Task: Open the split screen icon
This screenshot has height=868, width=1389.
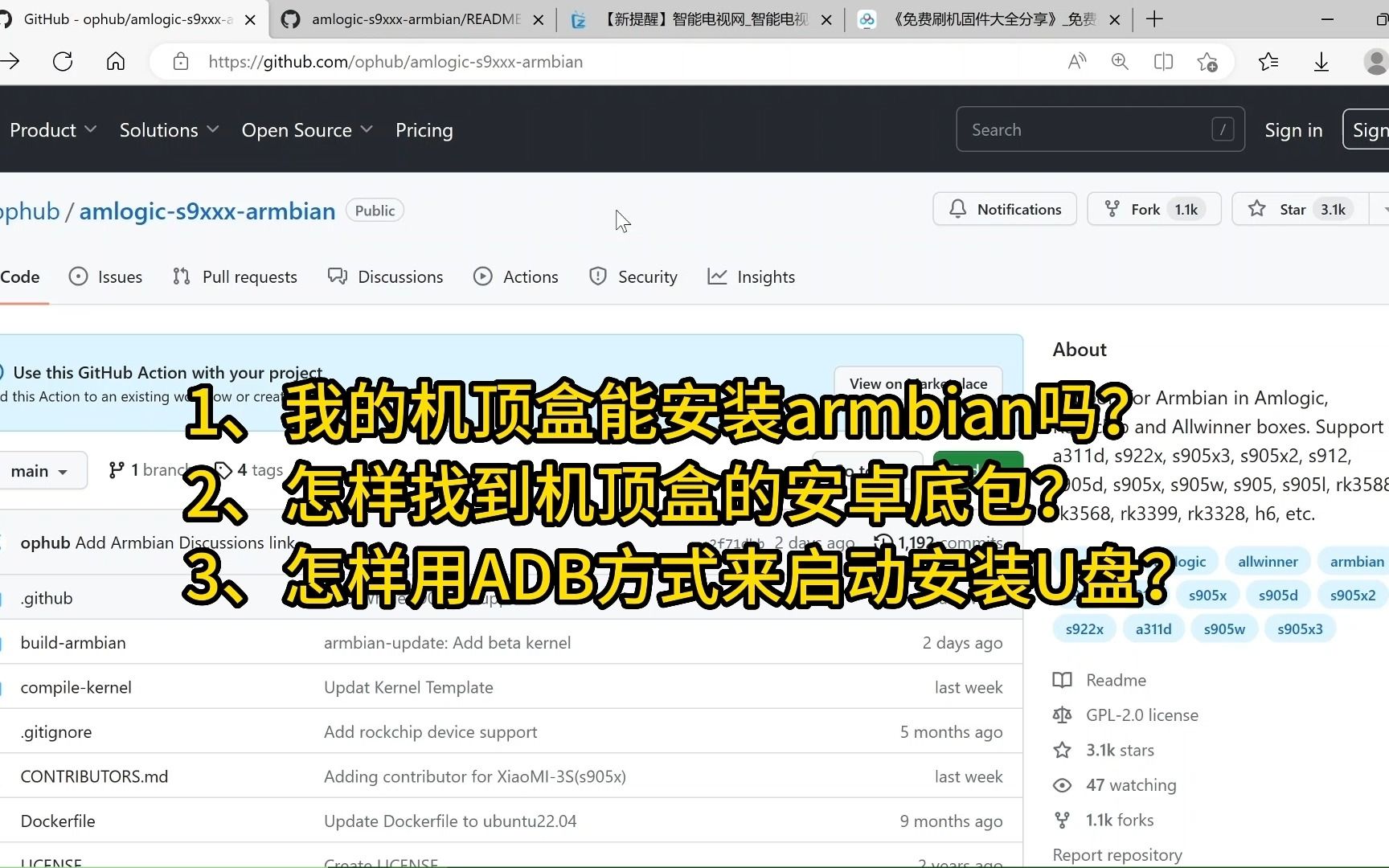Action: pyautogui.click(x=1163, y=62)
